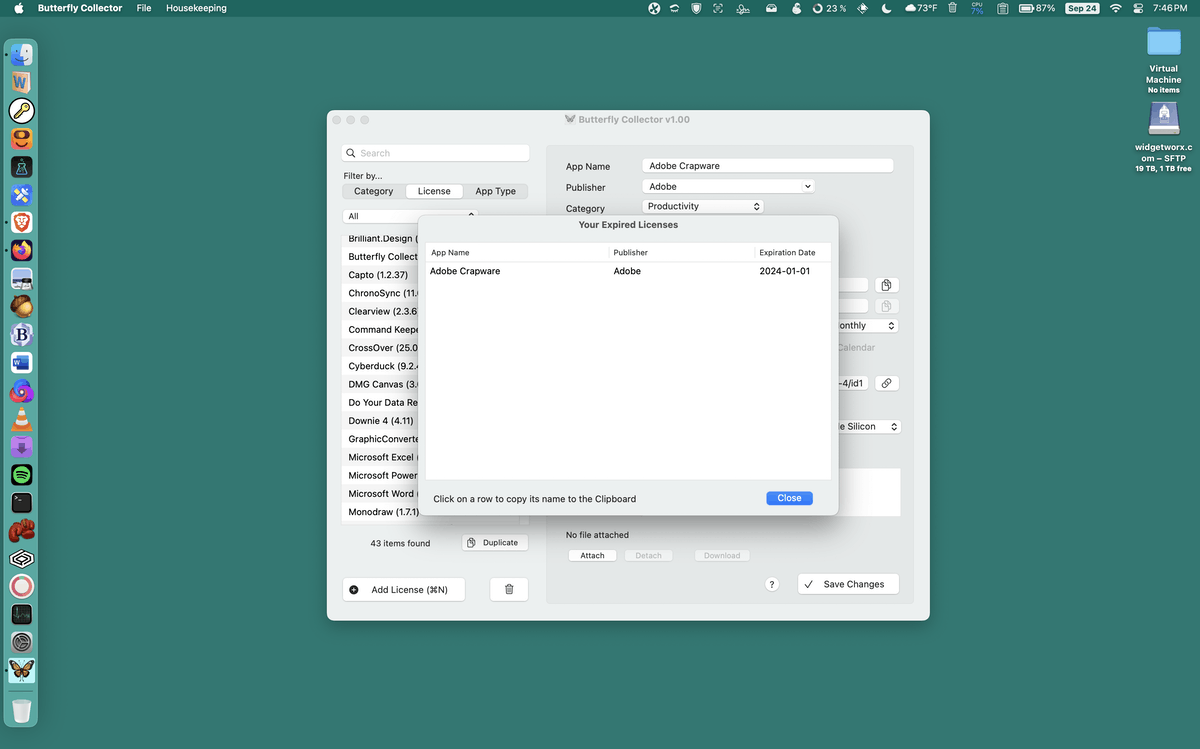1200x749 pixels.
Task: Open Brave browser from the Dock
Action: tap(22, 222)
